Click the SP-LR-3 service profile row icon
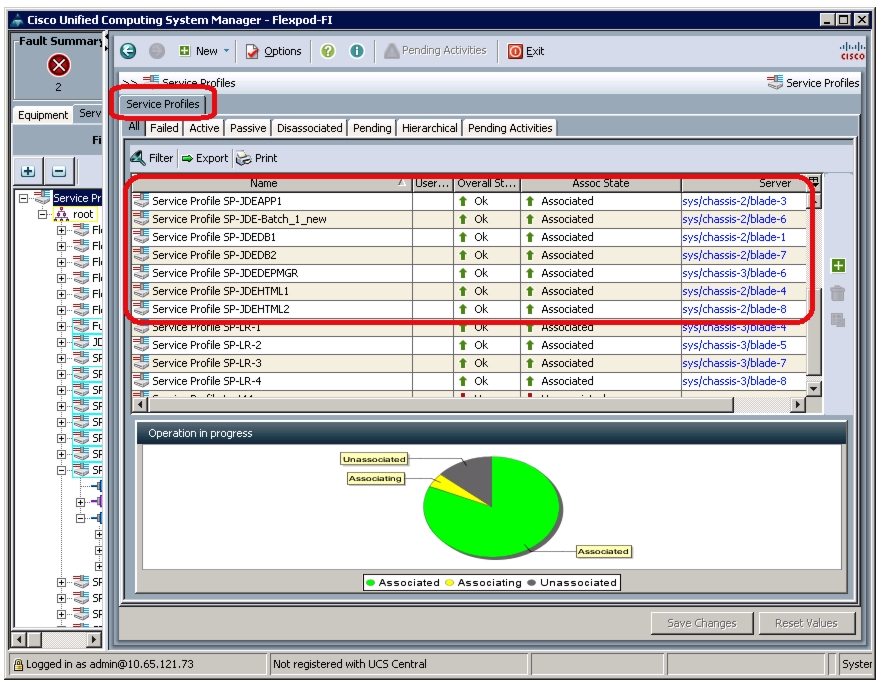 pos(141,363)
